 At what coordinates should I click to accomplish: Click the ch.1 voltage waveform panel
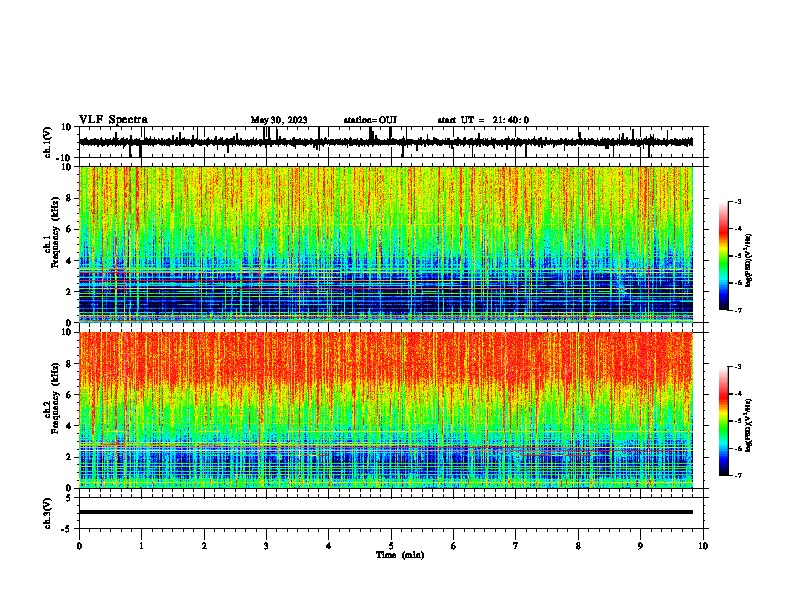pyautogui.click(x=393, y=142)
